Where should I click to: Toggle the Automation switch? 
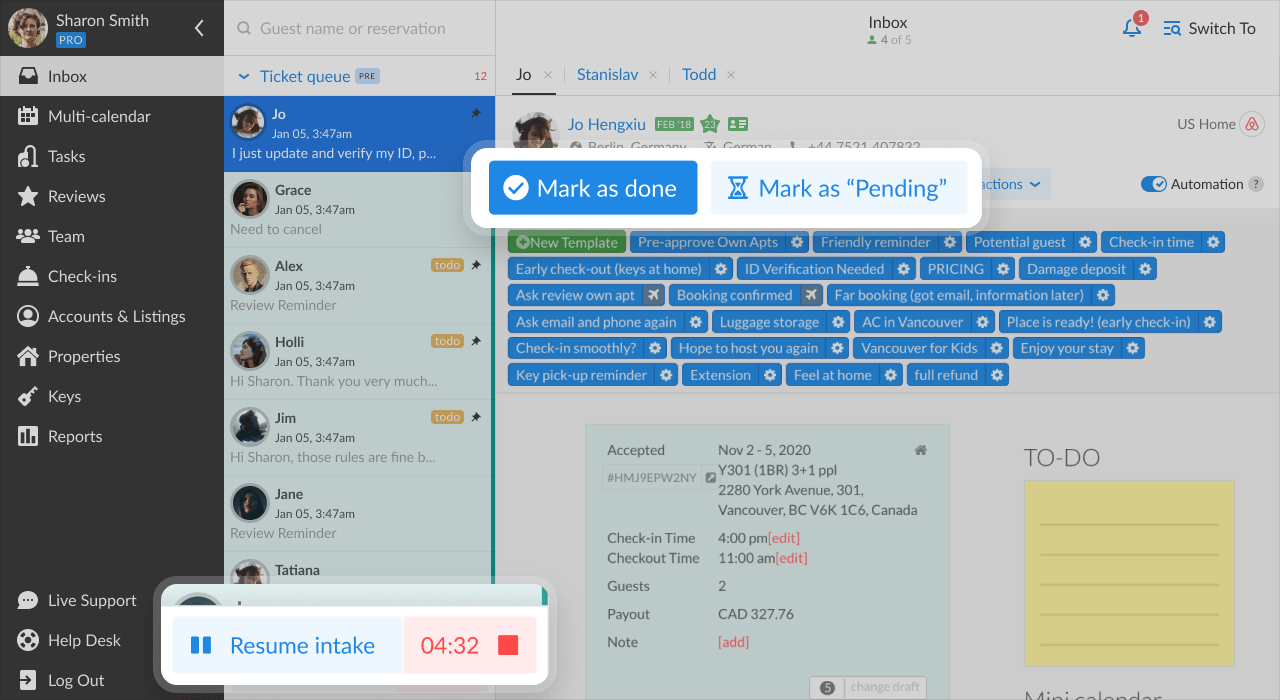point(1154,184)
